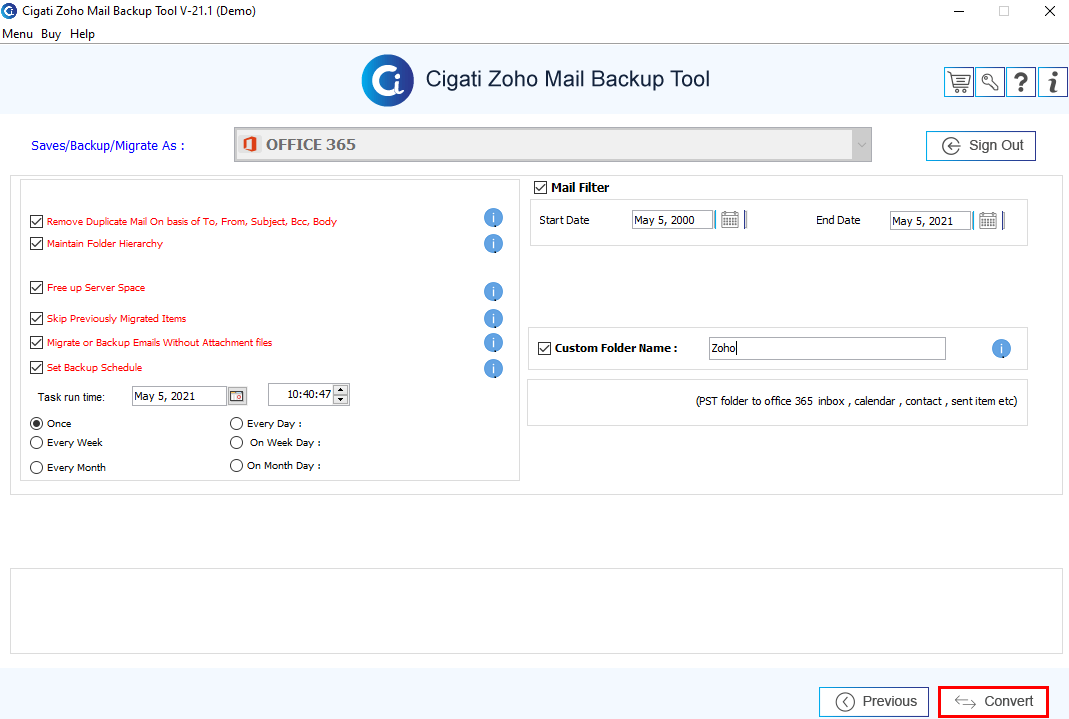Open the Menu menu
The width and height of the screenshot is (1069, 719).
(x=17, y=34)
